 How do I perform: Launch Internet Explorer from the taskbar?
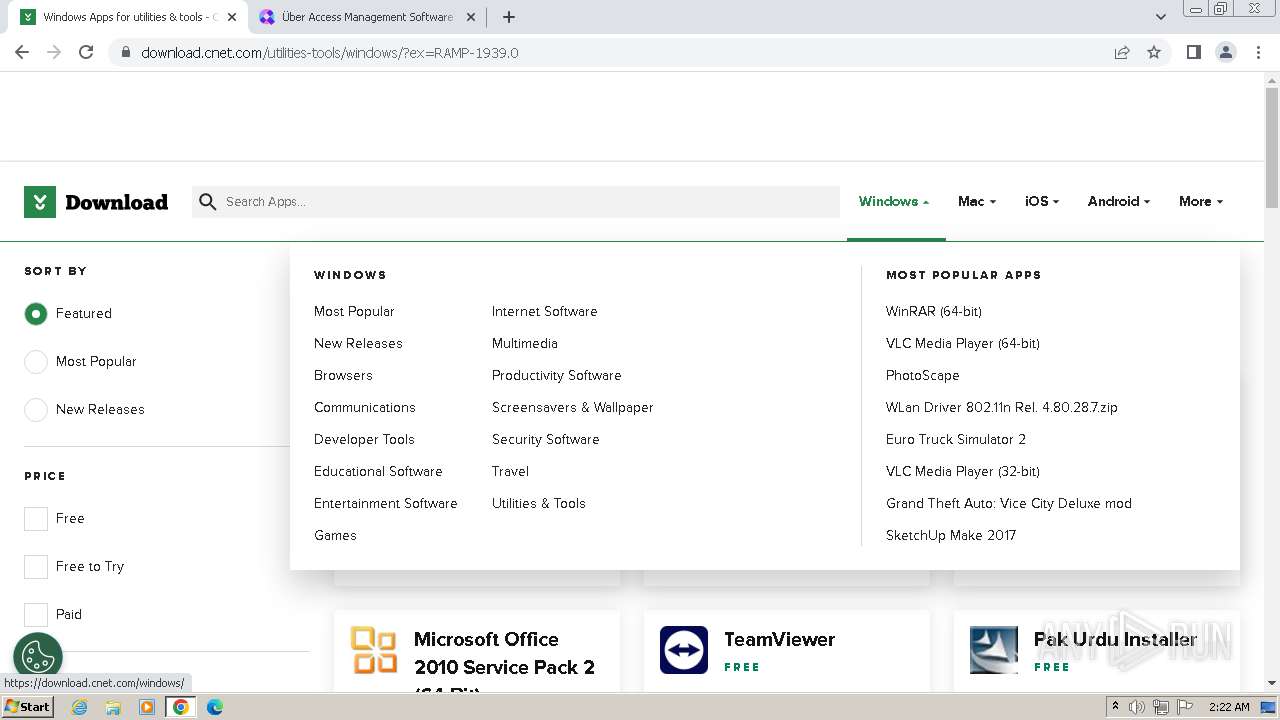80,707
